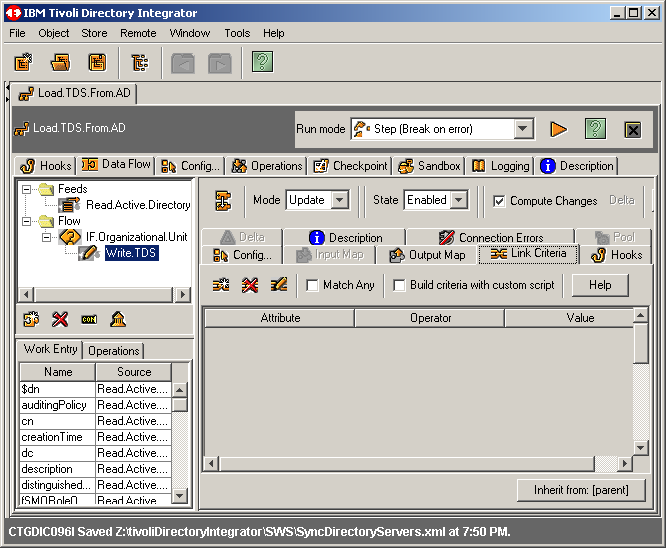Check Build criteria with custom script
The width and height of the screenshot is (666, 548).
pyautogui.click(x=399, y=286)
